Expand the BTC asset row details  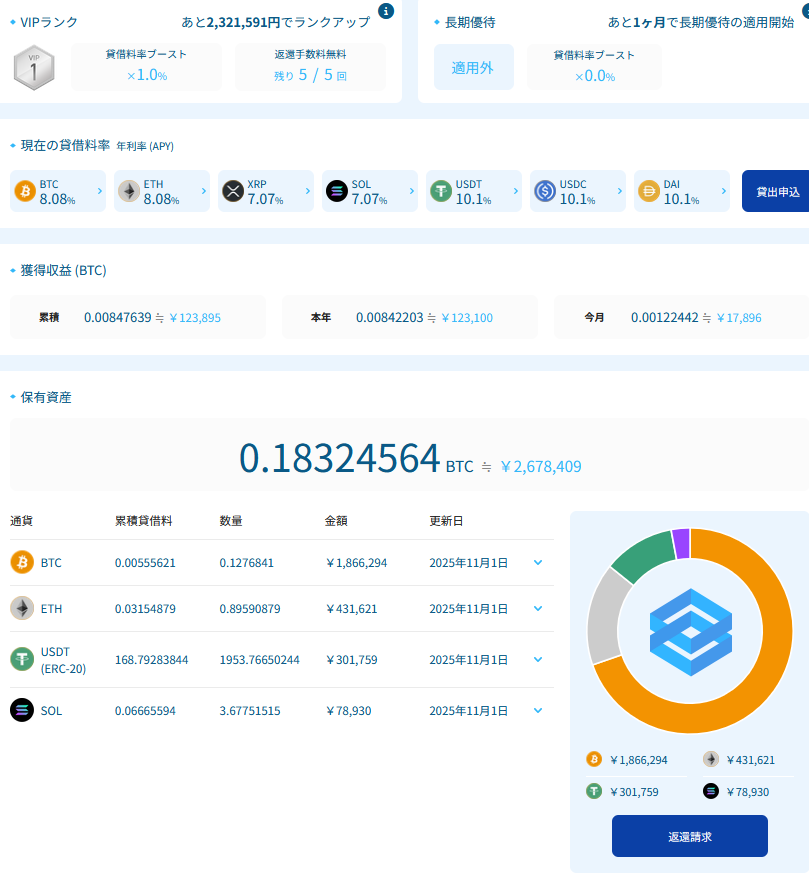[x=538, y=563]
